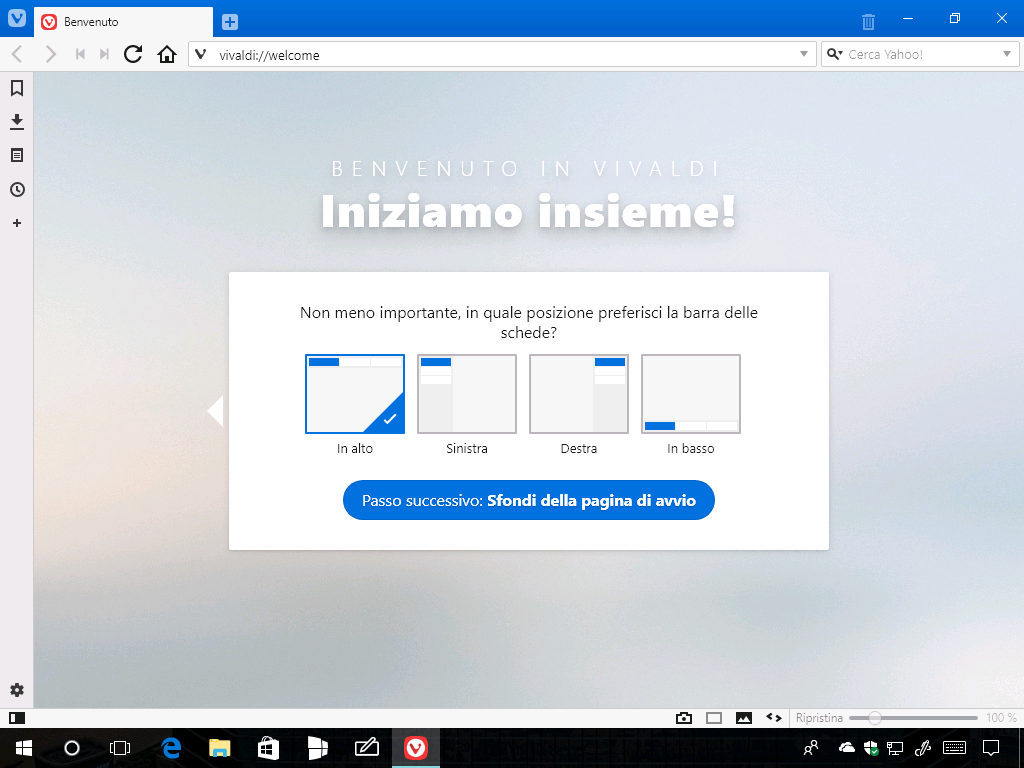Click the fast forward navigation button
1024x768 pixels.
(x=104, y=54)
